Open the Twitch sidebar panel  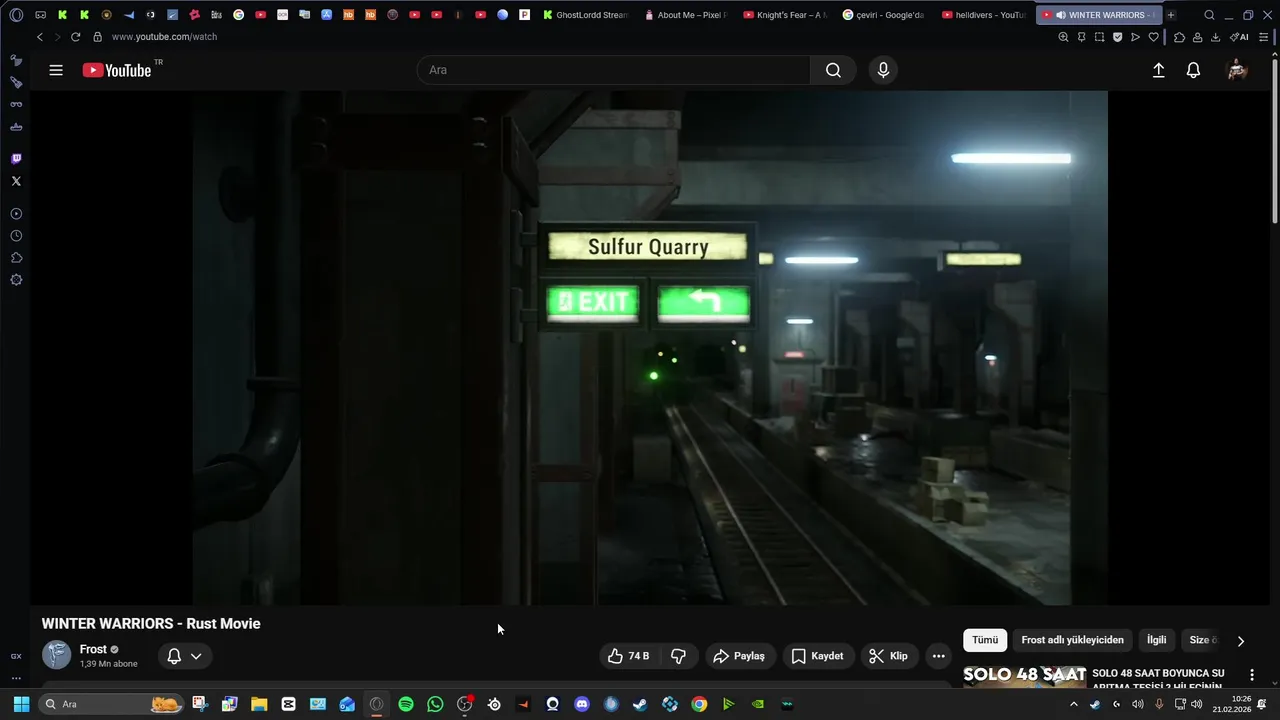pyautogui.click(x=16, y=159)
